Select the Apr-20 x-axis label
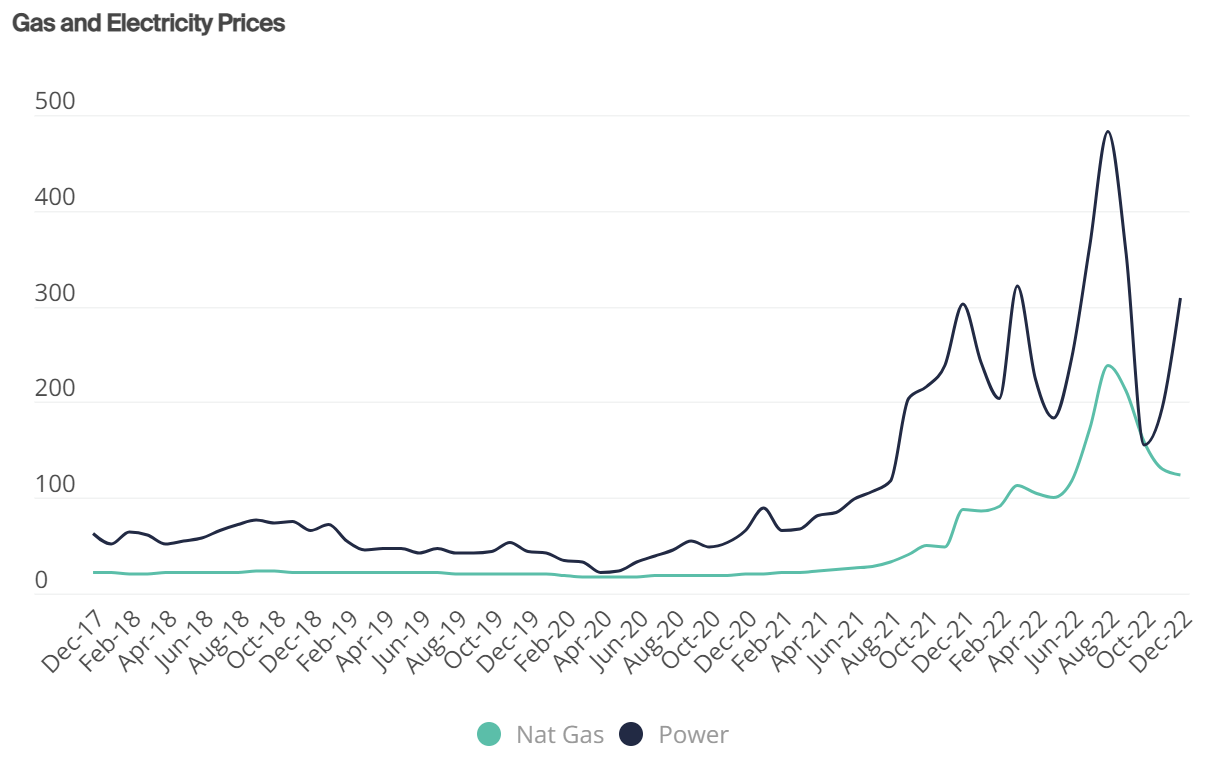1217x760 pixels. click(x=581, y=635)
